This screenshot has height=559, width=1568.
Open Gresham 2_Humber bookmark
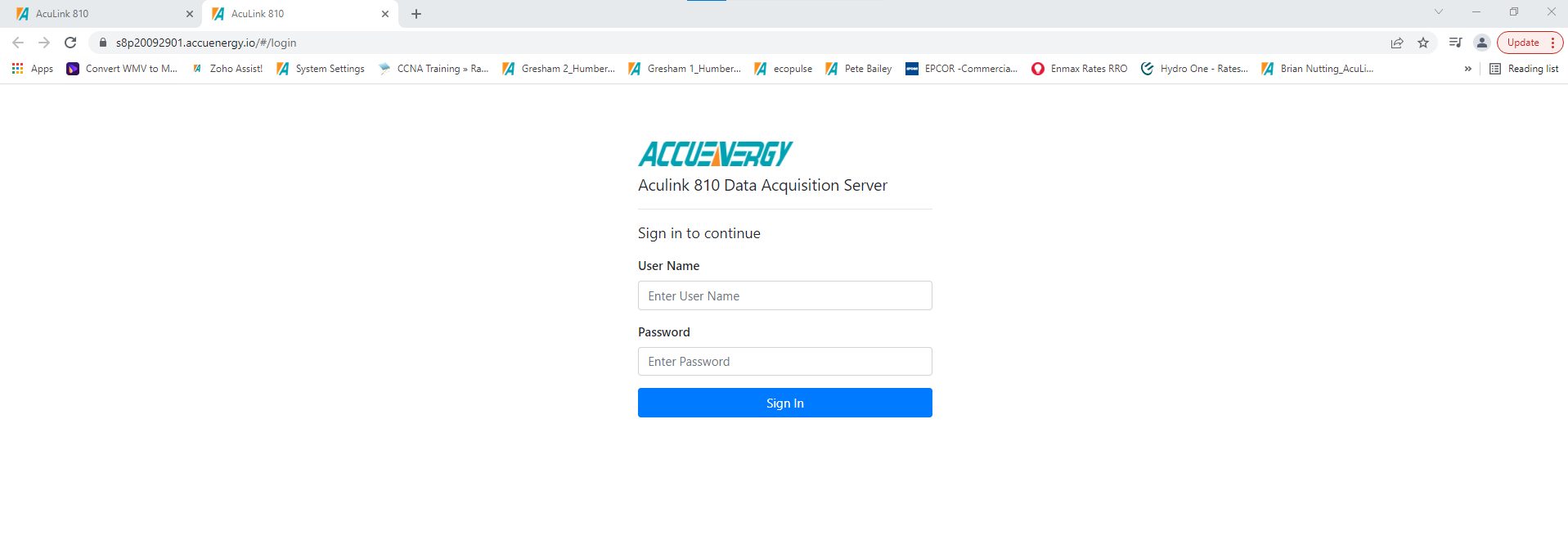559,69
